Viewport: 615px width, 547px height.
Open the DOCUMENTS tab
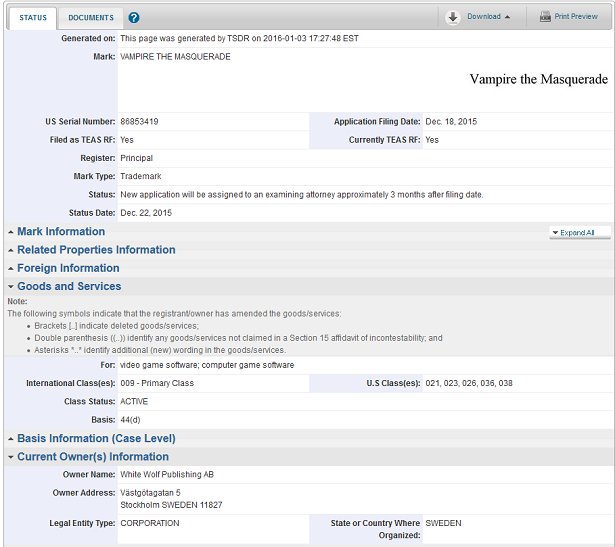coord(90,18)
